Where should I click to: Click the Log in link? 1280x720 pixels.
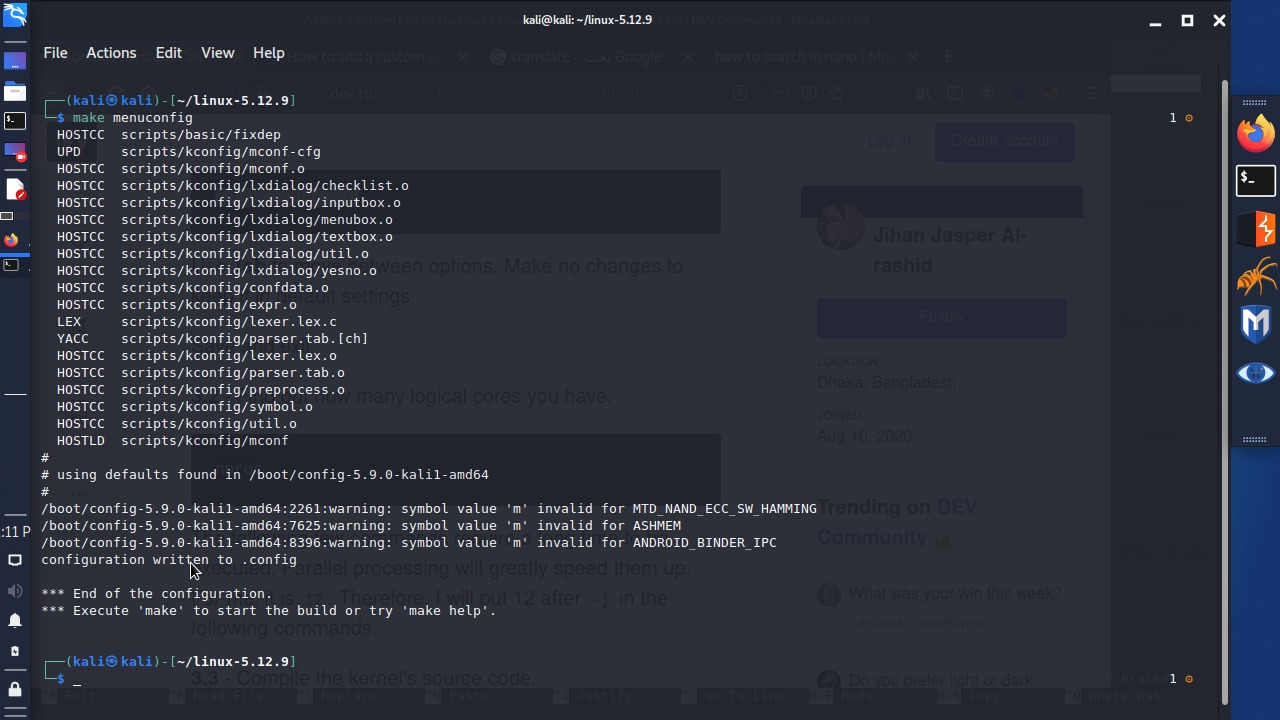tap(888, 140)
